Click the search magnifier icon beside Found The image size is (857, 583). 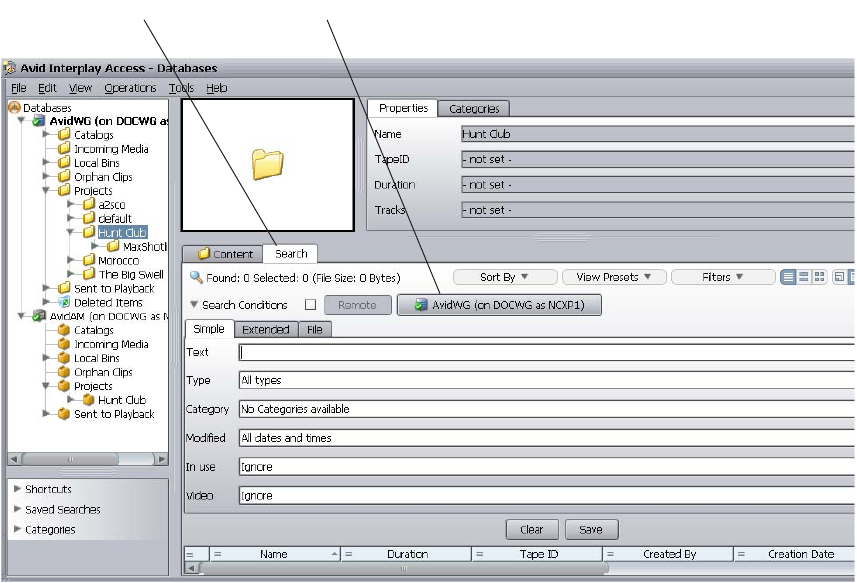(x=196, y=277)
